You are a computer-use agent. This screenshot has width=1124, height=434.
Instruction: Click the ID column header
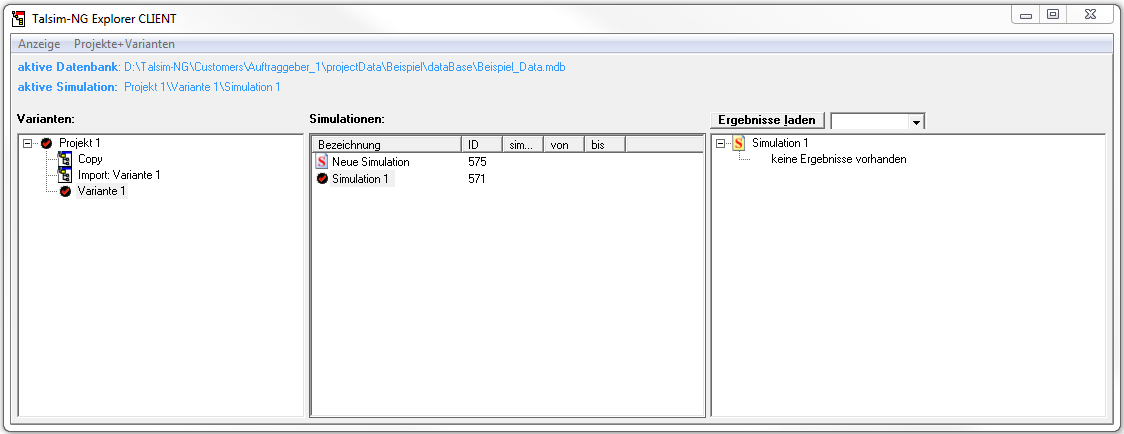[480, 145]
